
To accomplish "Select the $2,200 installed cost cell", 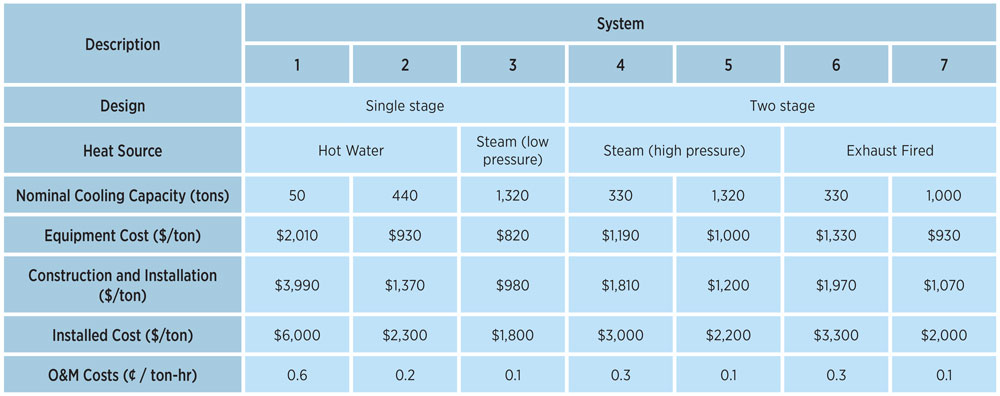I will point(728,334).
